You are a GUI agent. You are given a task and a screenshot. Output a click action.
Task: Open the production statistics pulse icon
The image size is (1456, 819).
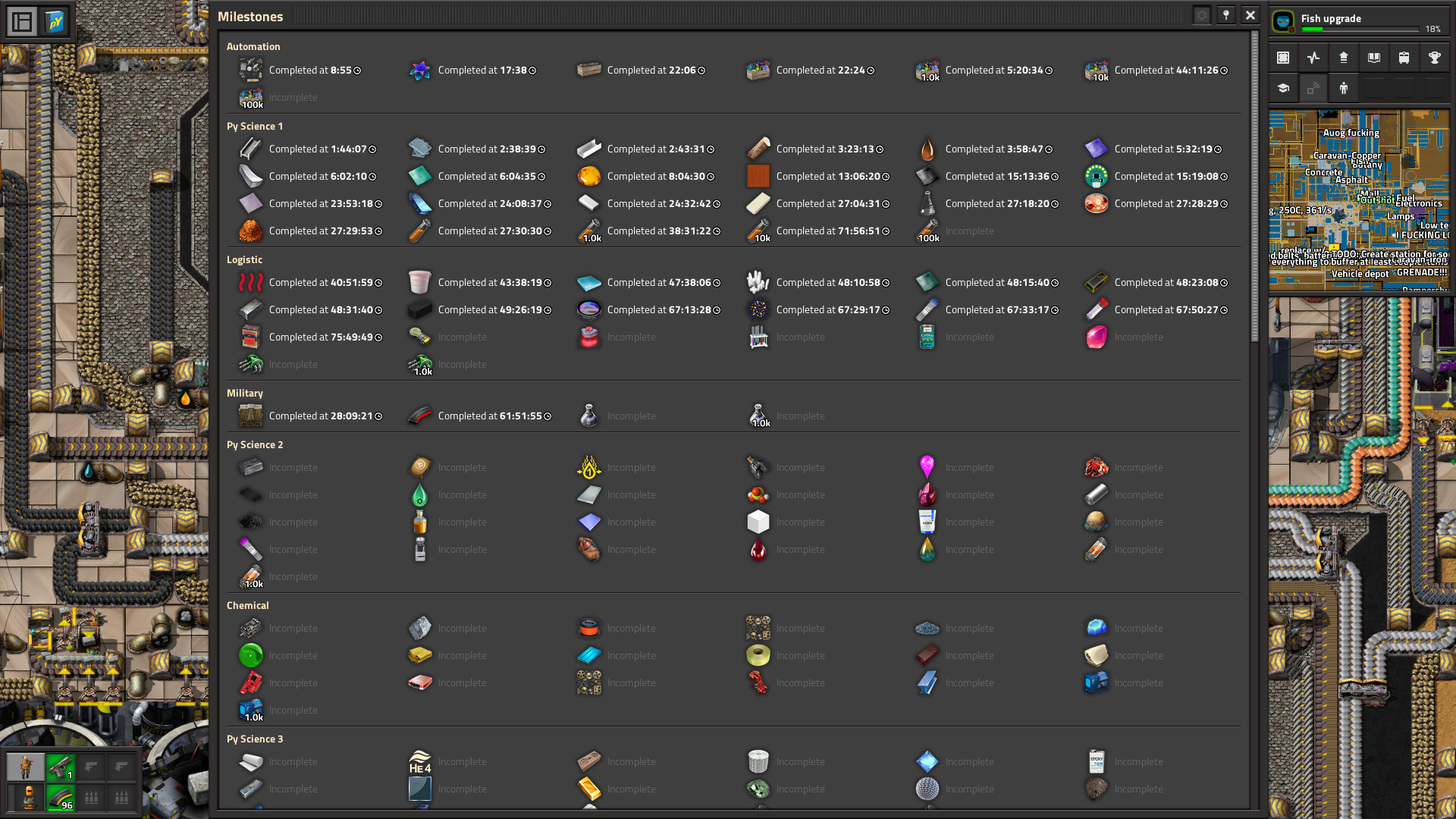pos(1313,58)
